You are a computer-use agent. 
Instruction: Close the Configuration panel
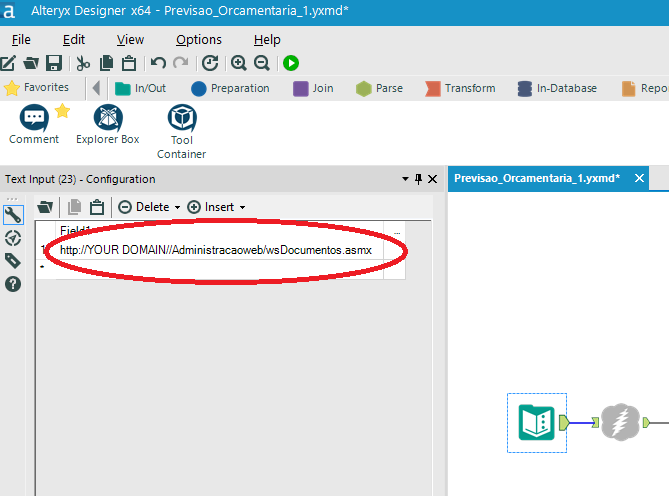432,179
